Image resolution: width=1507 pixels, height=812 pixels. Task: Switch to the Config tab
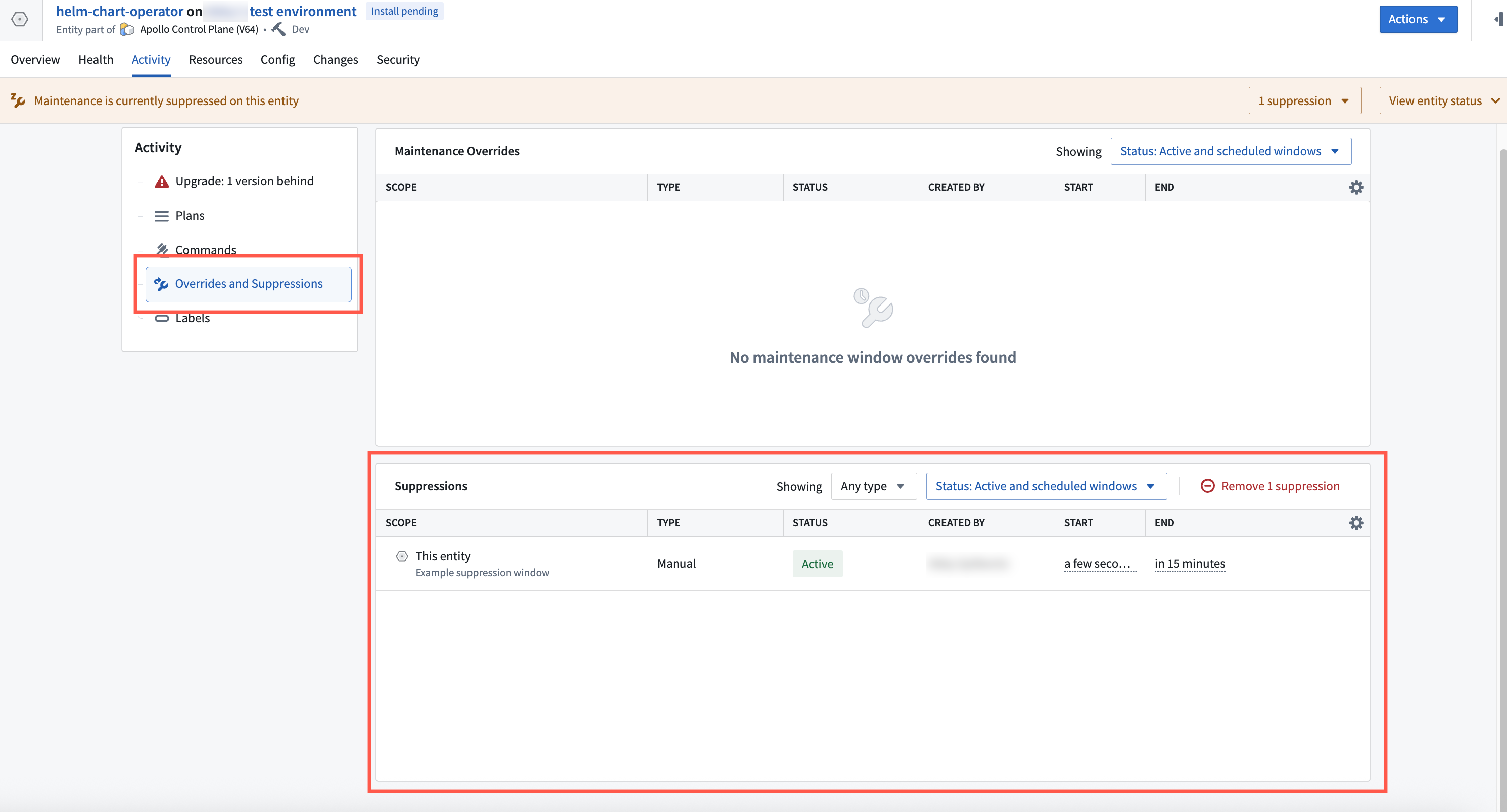277,60
